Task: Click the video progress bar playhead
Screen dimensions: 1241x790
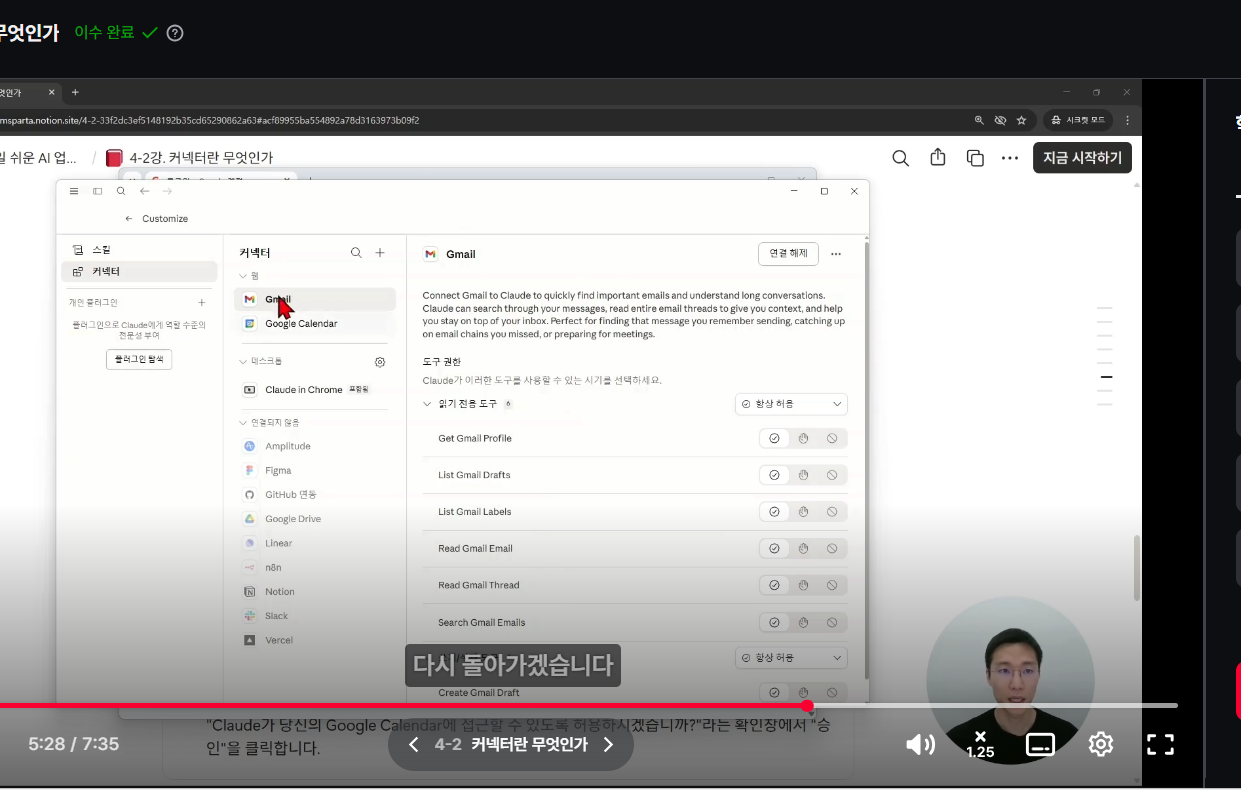Action: (807, 706)
